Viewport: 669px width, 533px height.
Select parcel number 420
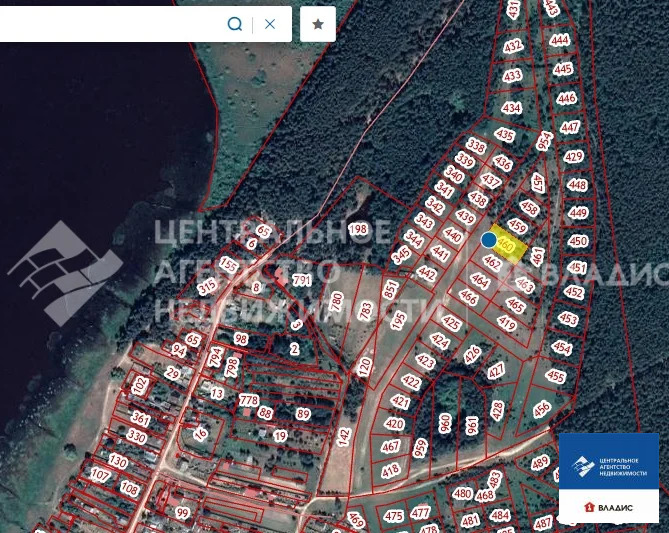coord(394,424)
